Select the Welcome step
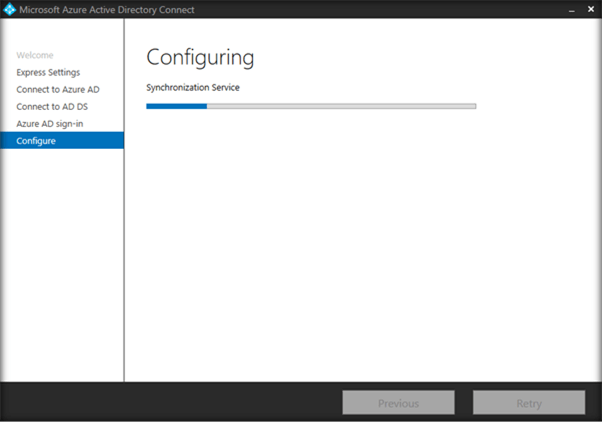This screenshot has width=602, height=422. (x=35, y=55)
